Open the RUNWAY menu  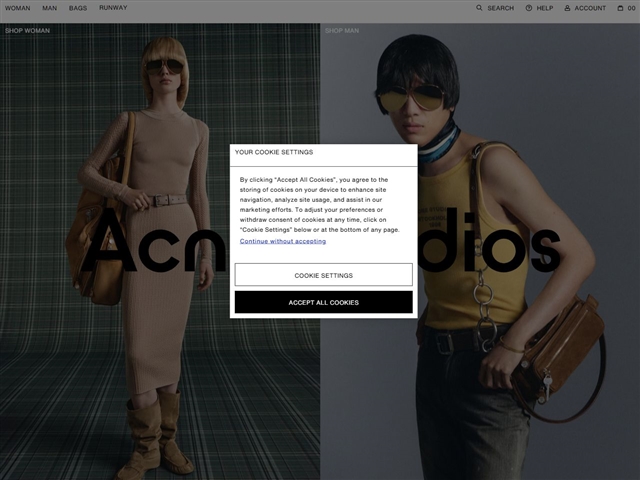click(x=113, y=8)
